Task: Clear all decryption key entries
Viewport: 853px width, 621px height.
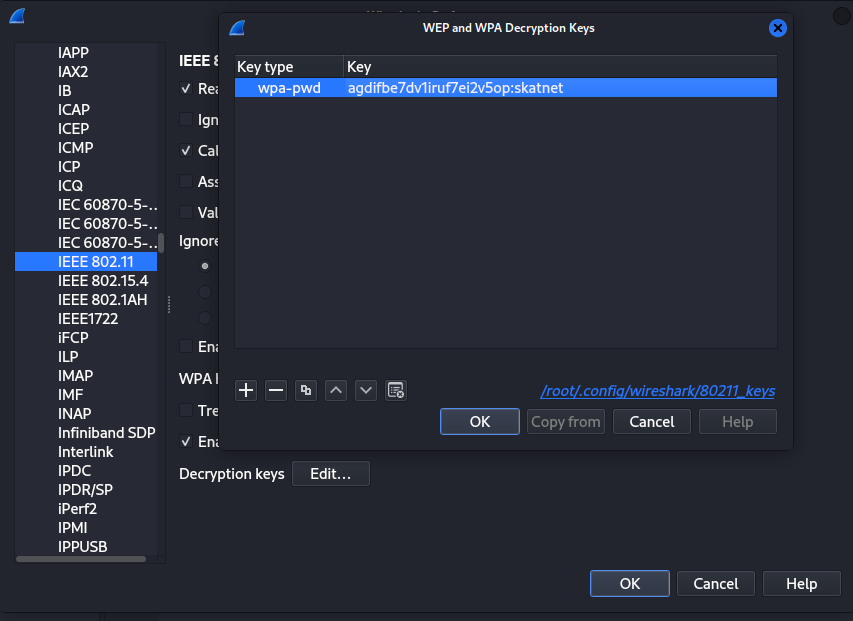Action: pyautogui.click(x=395, y=390)
